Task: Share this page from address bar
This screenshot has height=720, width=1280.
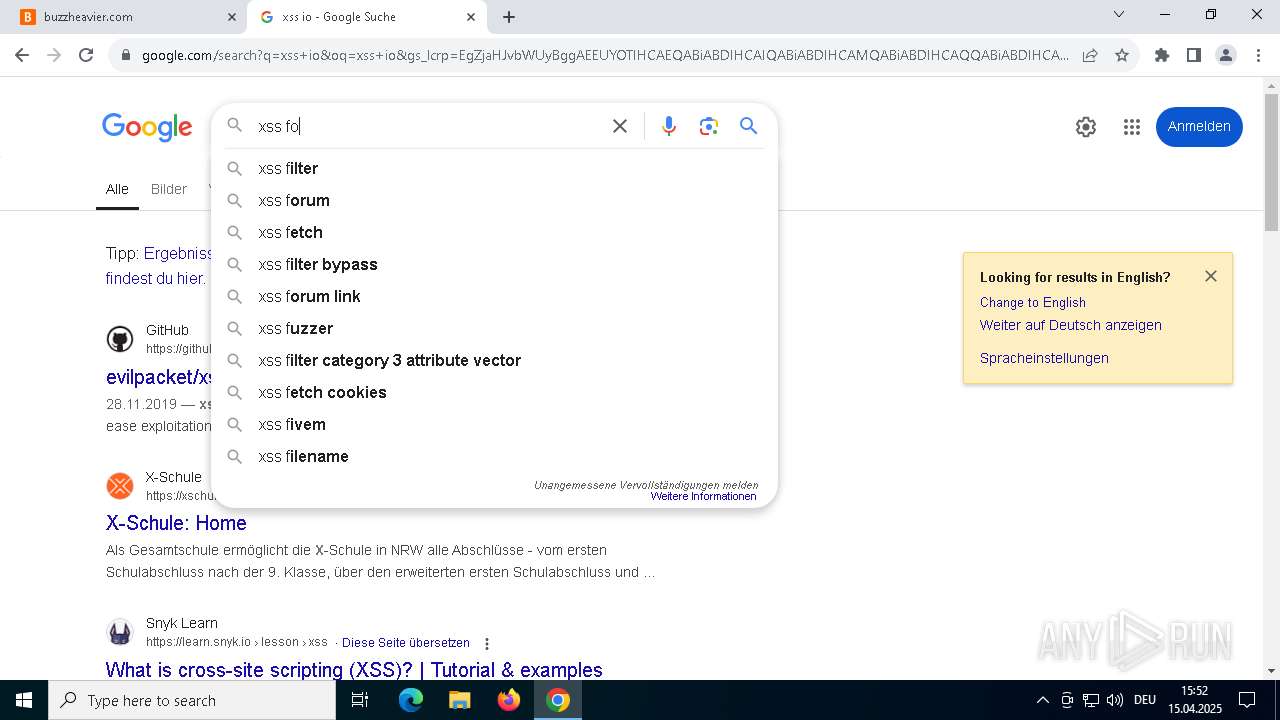Action: [x=1090, y=55]
